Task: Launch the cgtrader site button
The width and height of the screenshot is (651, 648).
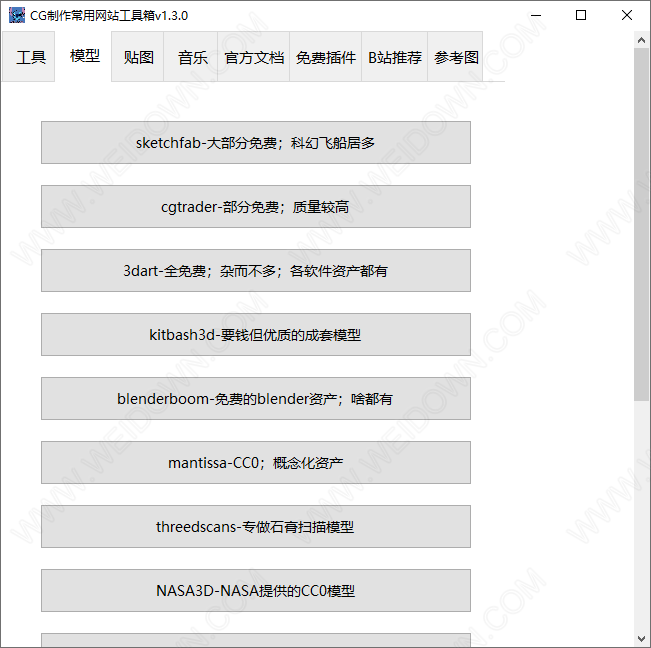Action: (x=255, y=207)
